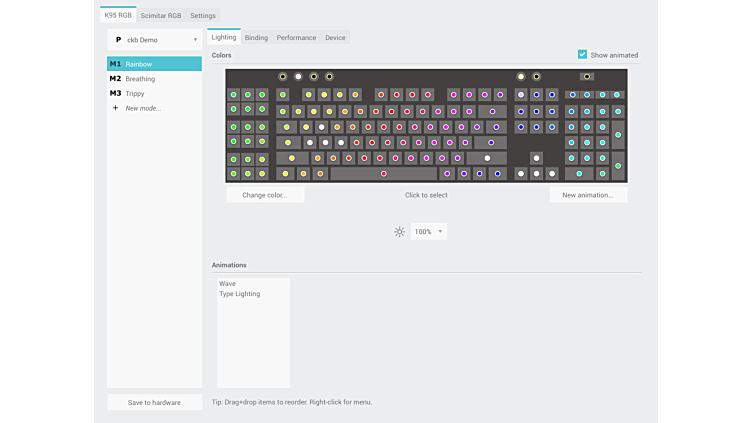This screenshot has height=423, width=752.
Task: Switch to the Performance tab
Action: (x=296, y=38)
